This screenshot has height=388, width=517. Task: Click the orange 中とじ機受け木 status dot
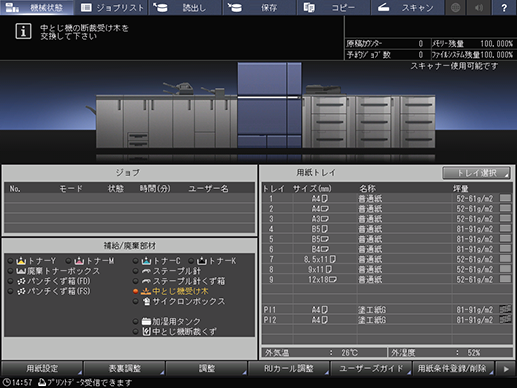[136, 291]
